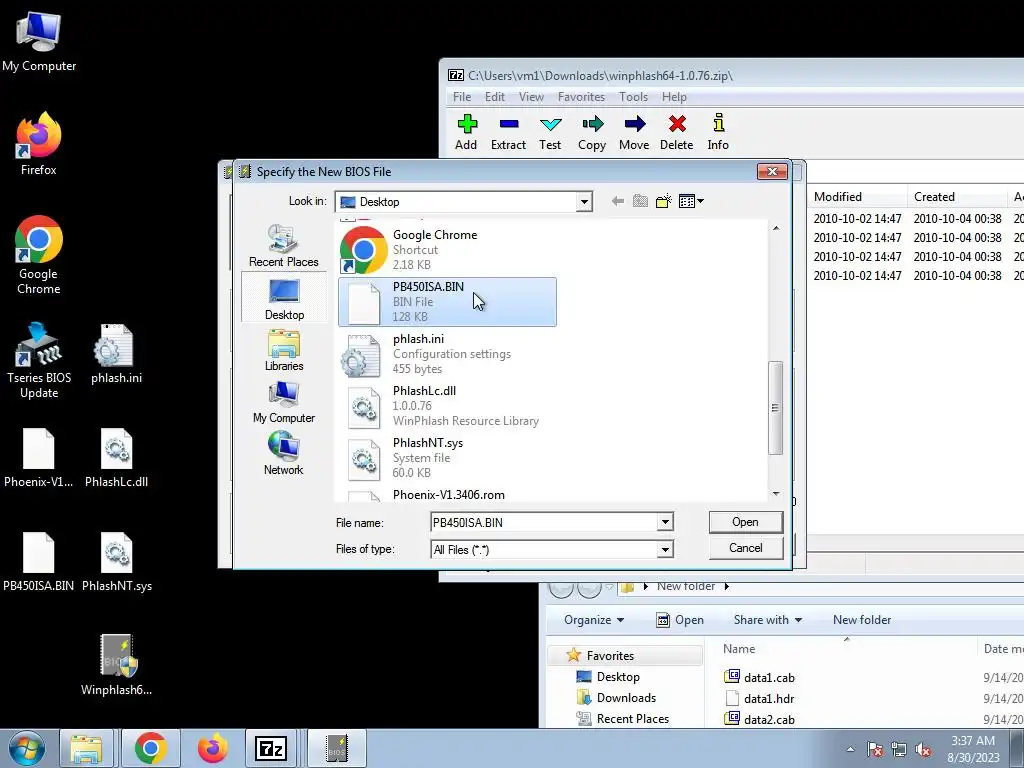Viewport: 1024px width, 768px height.
Task: Select Downloads under Explorer Favorites
Action: pyautogui.click(x=626, y=697)
